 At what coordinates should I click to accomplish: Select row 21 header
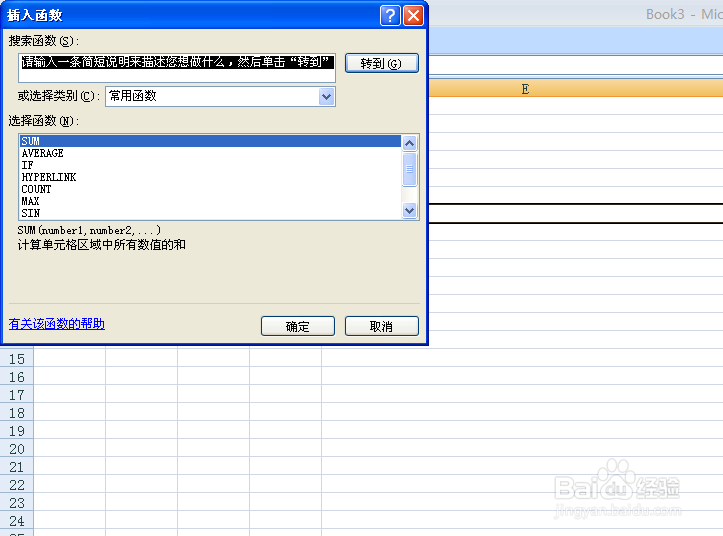(x=17, y=467)
